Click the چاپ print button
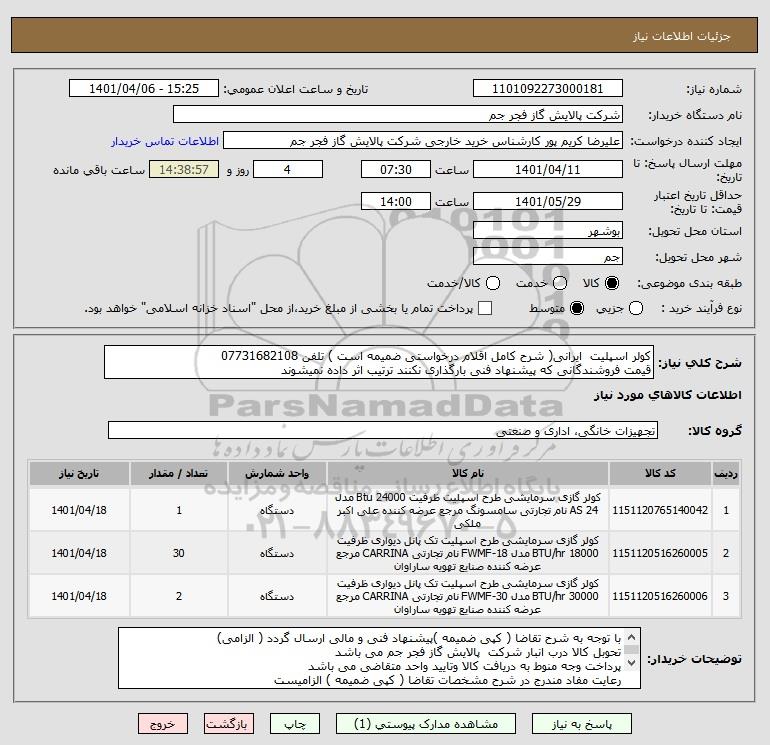This screenshot has height=745, width=770. tap(295, 724)
